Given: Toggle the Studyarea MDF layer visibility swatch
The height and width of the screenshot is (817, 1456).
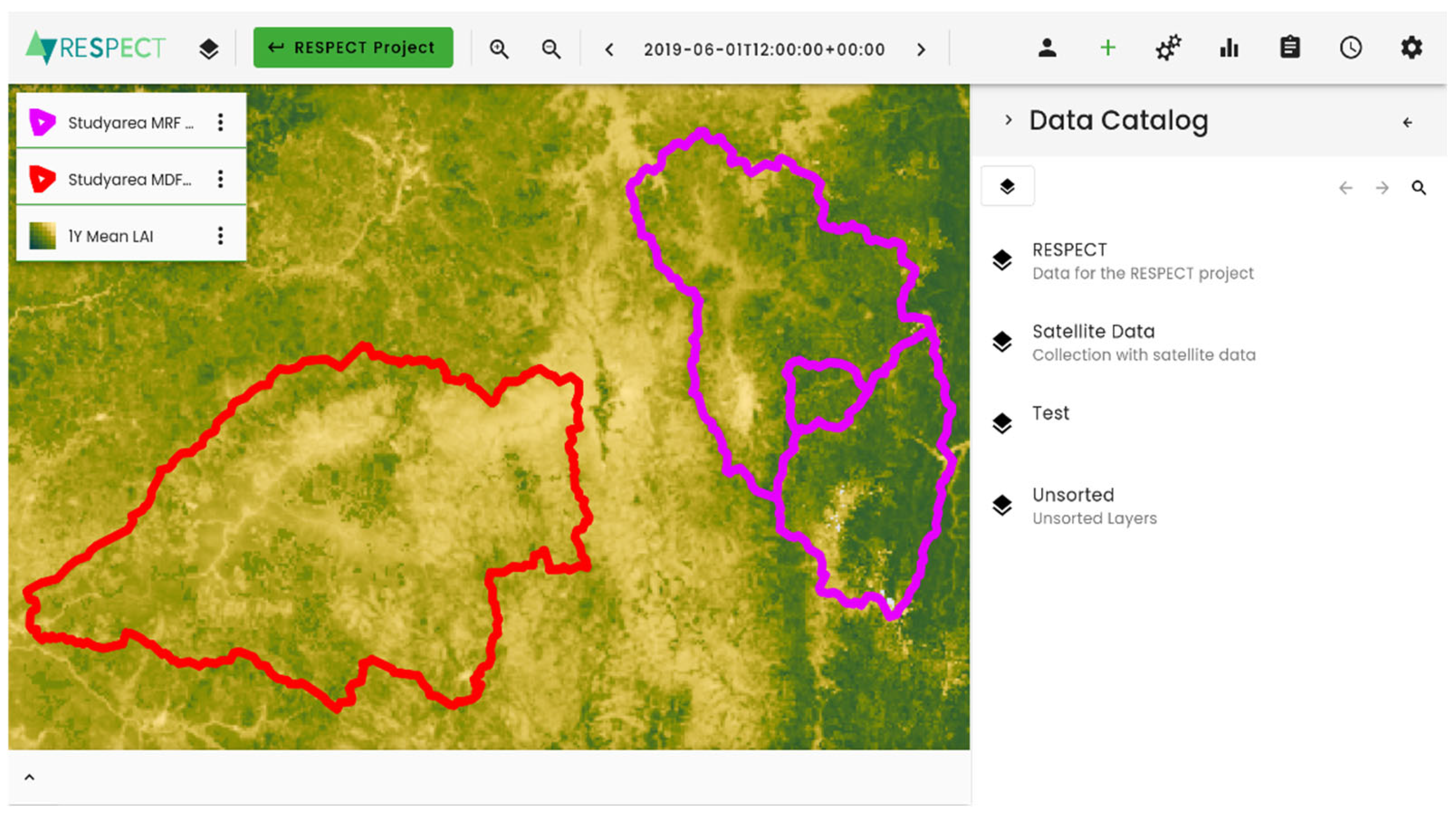Looking at the screenshot, I should click(42, 179).
